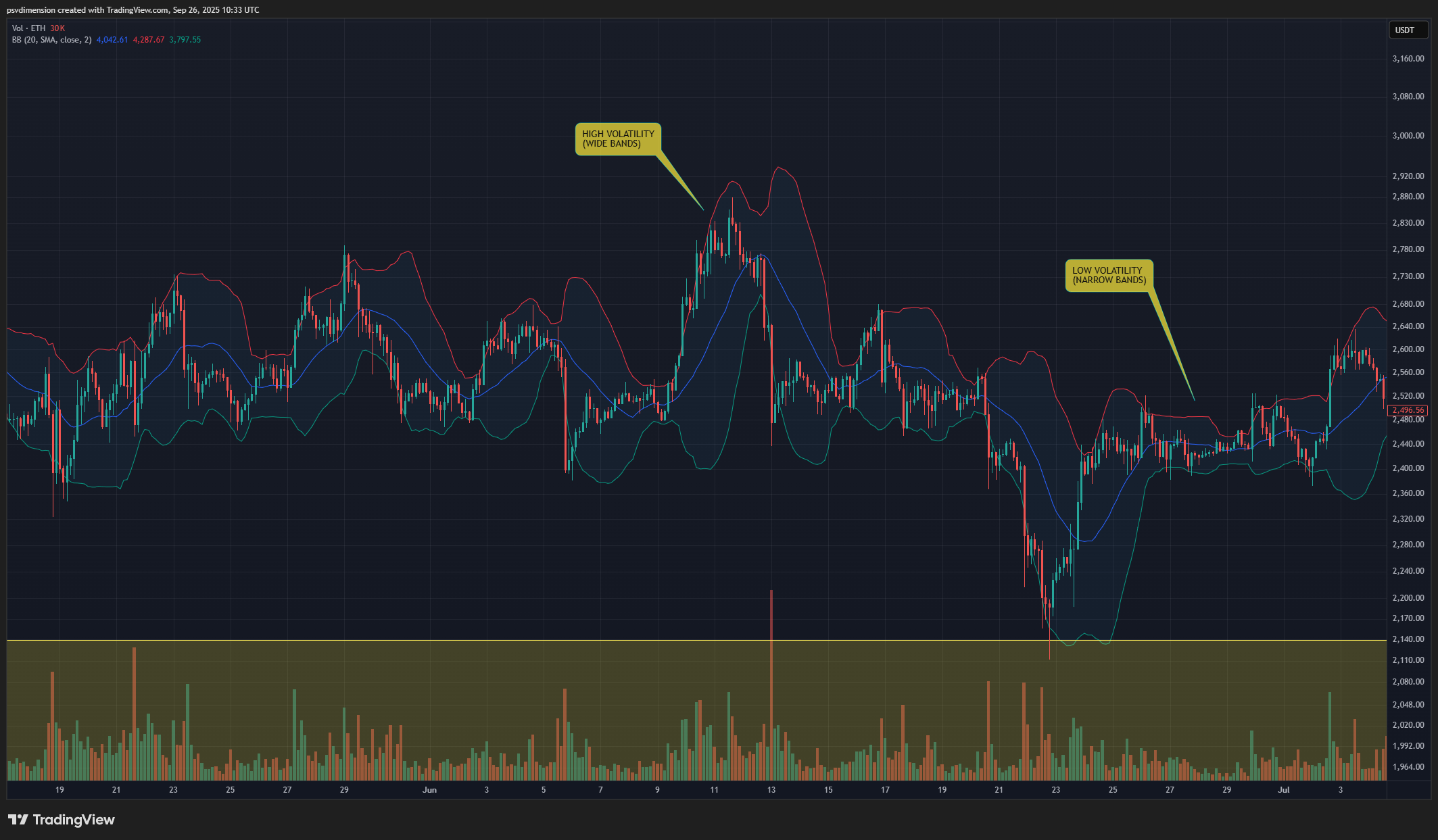Click the red current price tag 2,496.56
This screenshot has width=1438, height=840.
coord(1408,410)
